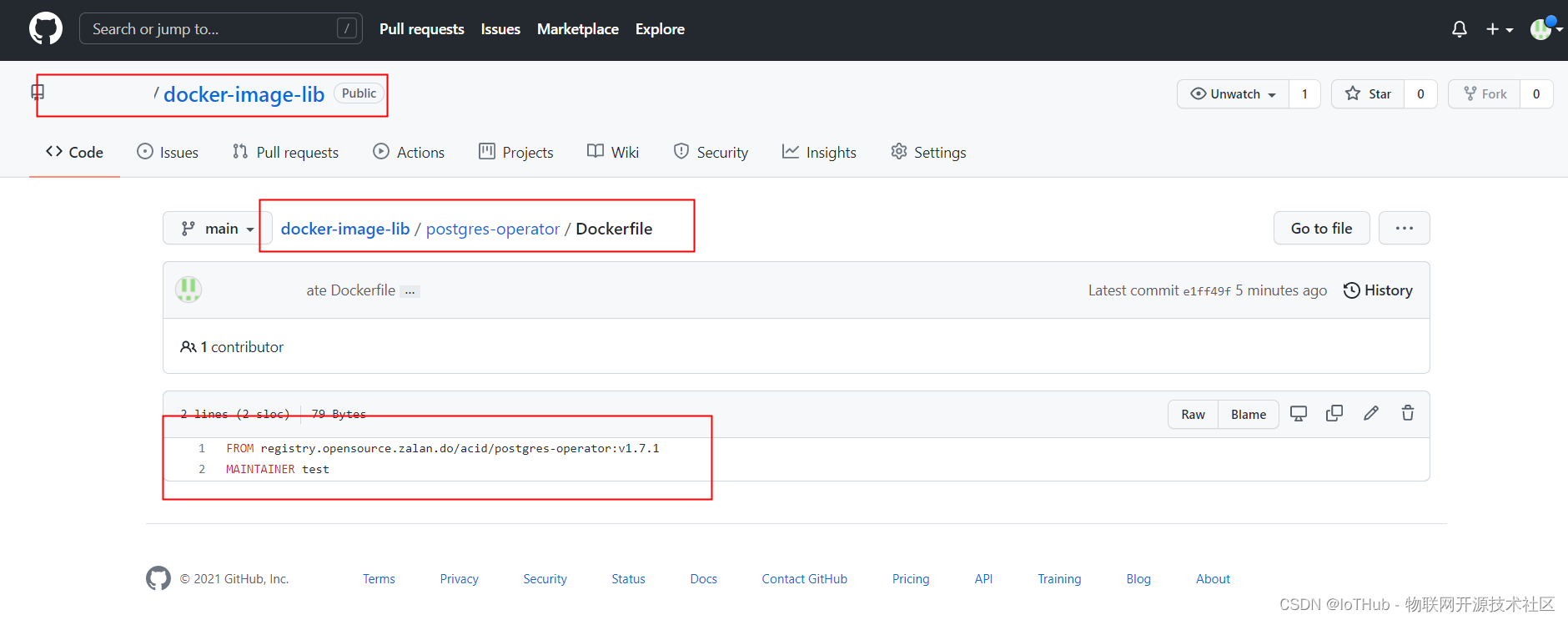The height and width of the screenshot is (620, 1568).
Task: Switch to the Projects tab
Action: coord(515,152)
